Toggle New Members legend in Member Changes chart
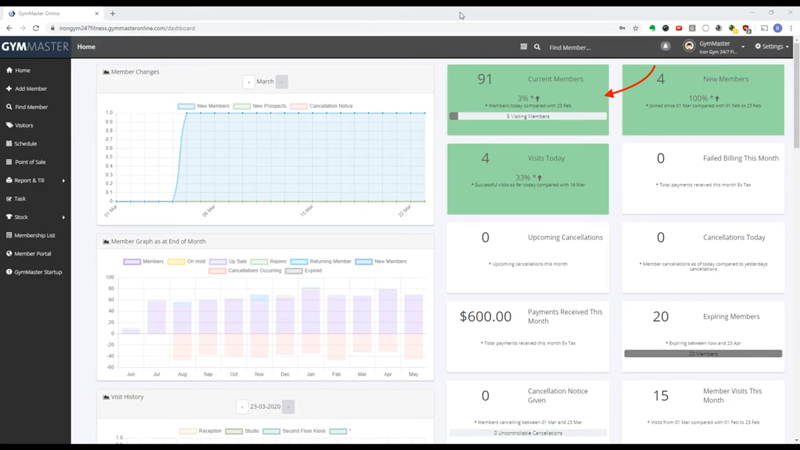 pyautogui.click(x=204, y=106)
